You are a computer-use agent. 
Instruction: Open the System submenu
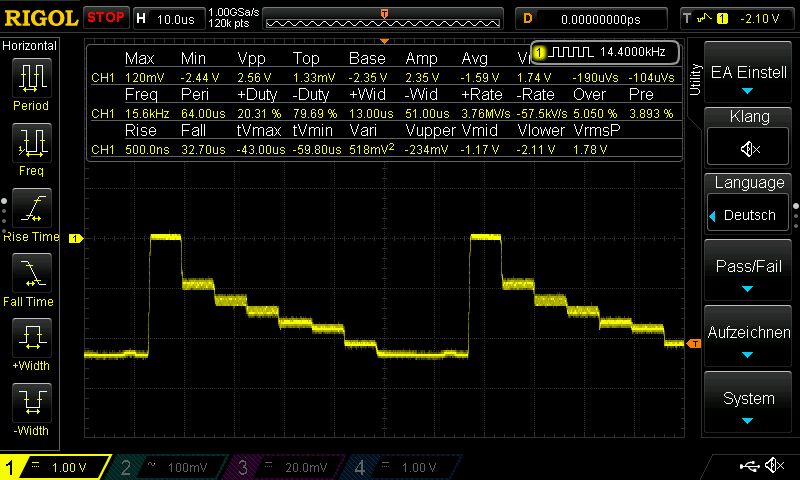click(749, 406)
